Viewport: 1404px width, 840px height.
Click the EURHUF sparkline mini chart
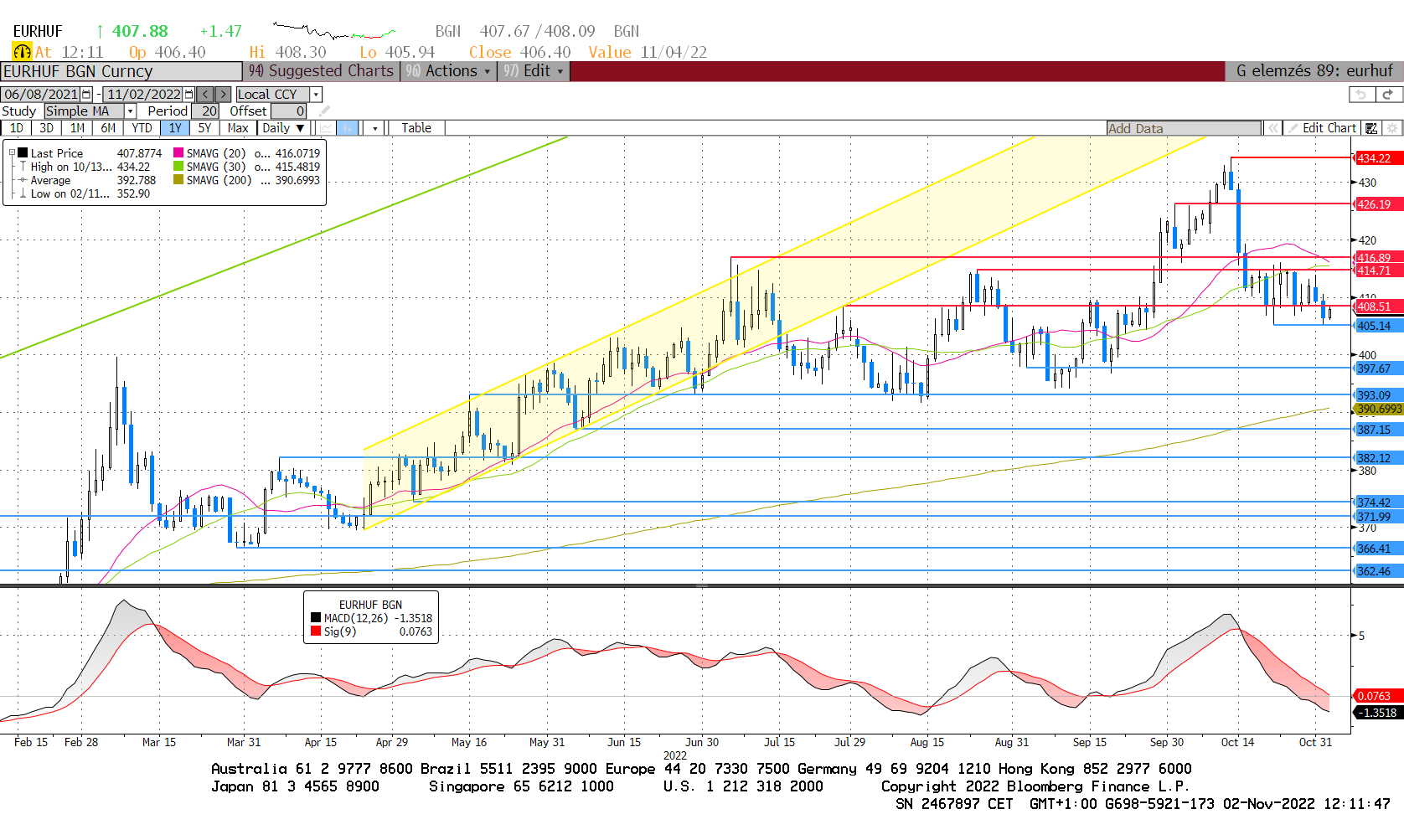point(334,32)
